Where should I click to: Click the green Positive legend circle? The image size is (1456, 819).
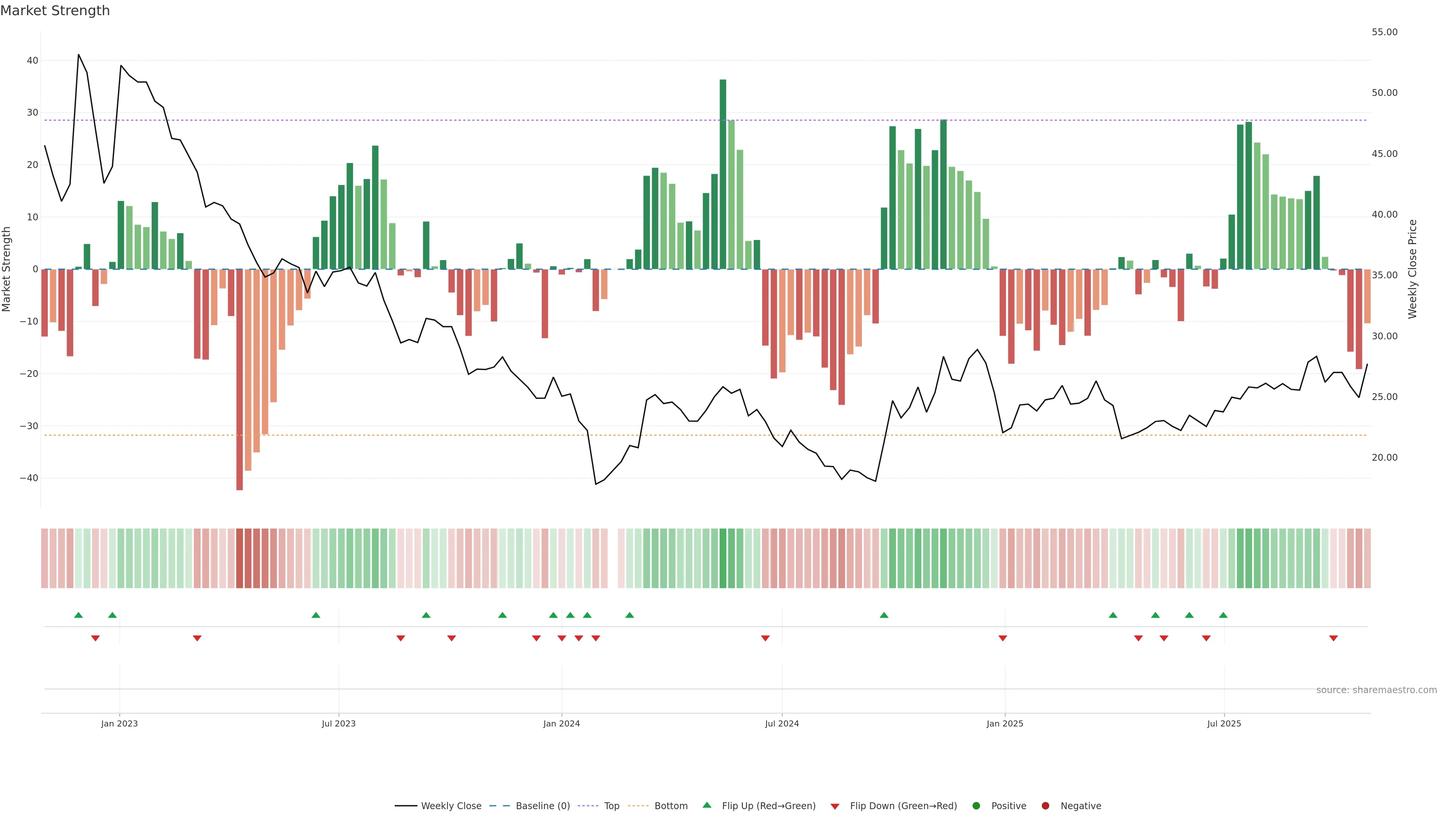976,805
